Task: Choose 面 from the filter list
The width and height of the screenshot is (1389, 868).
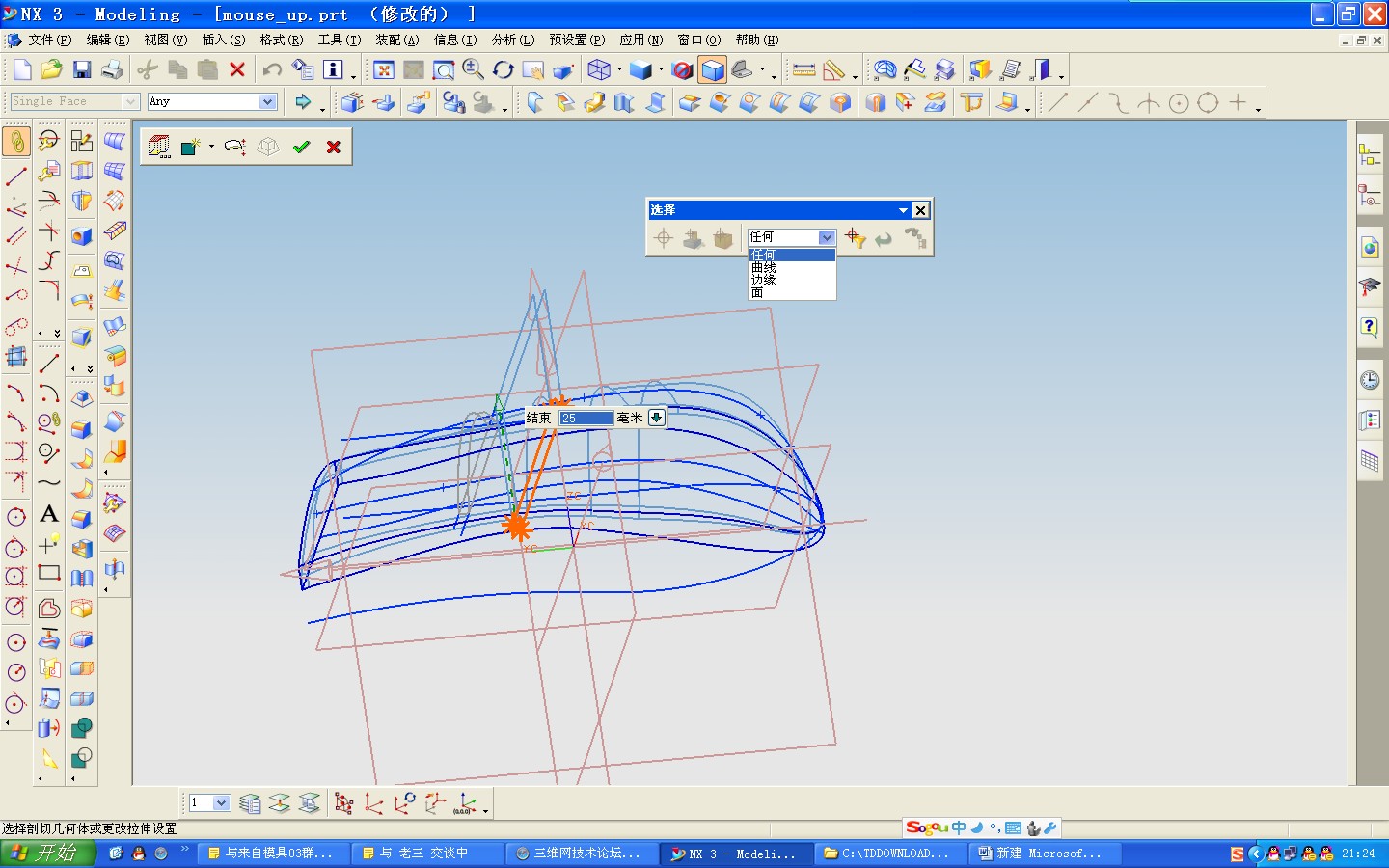Action: coord(792,292)
